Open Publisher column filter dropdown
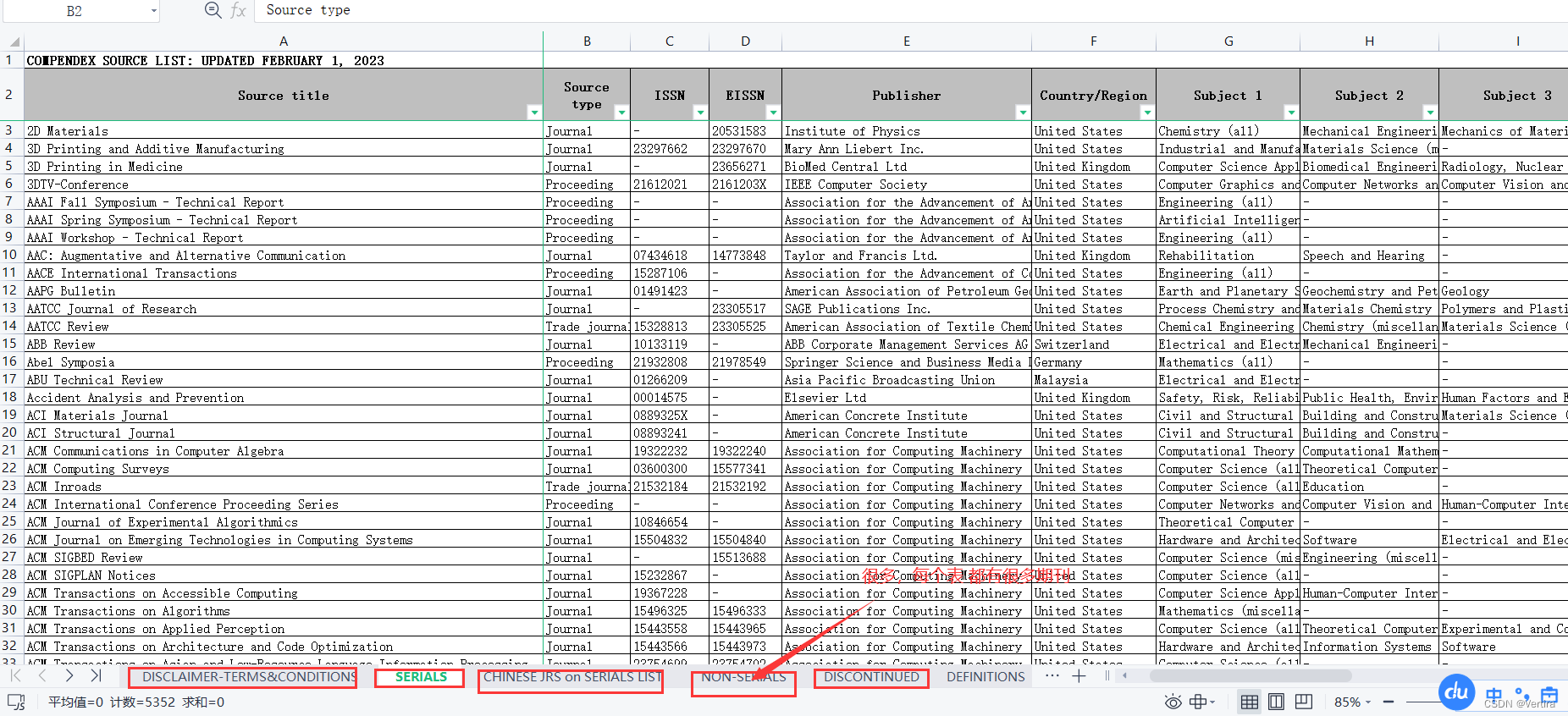The image size is (1568, 716). point(1023,112)
